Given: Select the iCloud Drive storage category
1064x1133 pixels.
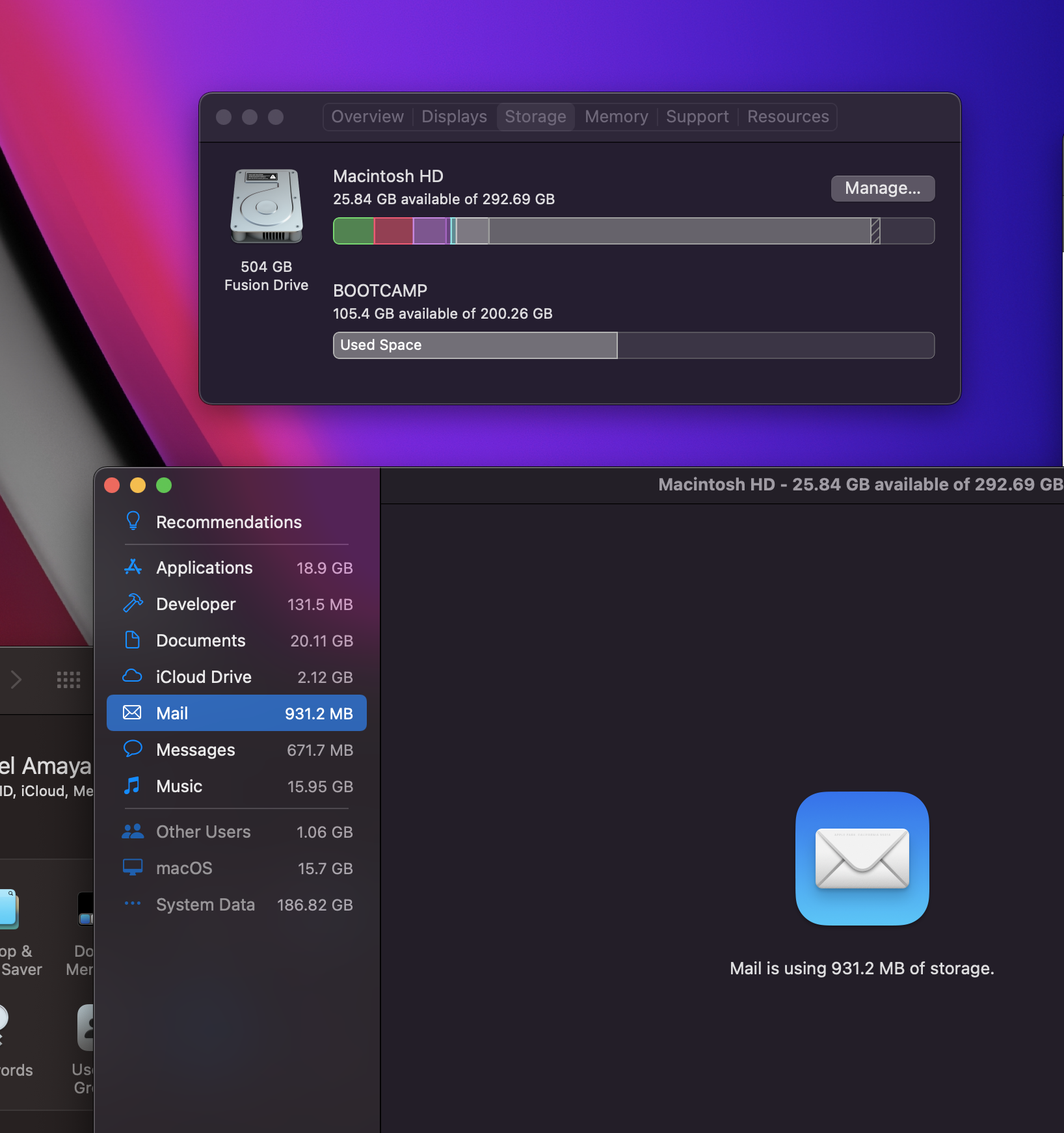Looking at the screenshot, I should pyautogui.click(x=237, y=677).
